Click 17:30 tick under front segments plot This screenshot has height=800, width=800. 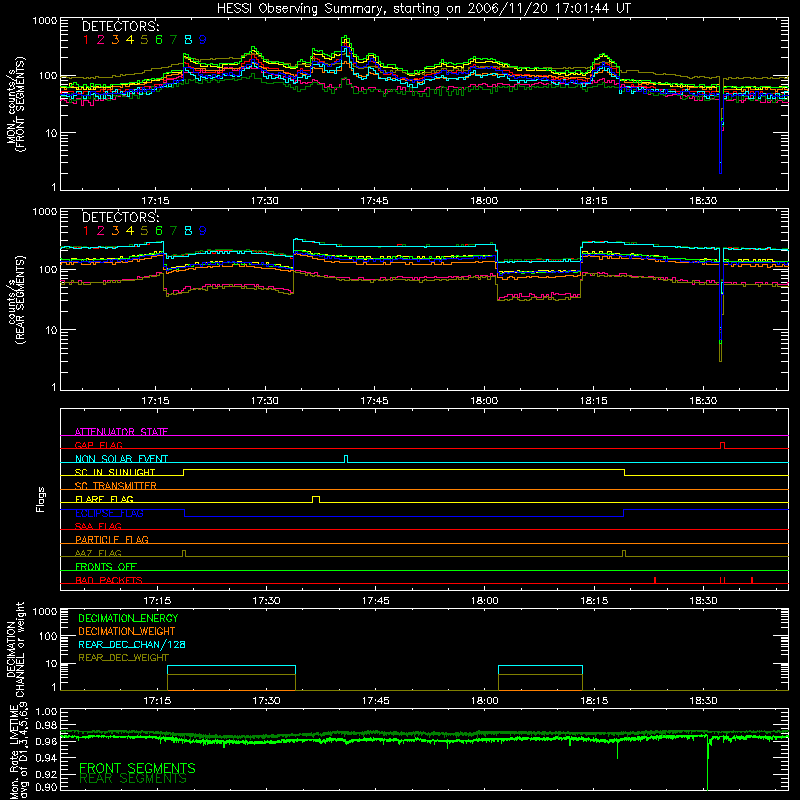tap(265, 201)
